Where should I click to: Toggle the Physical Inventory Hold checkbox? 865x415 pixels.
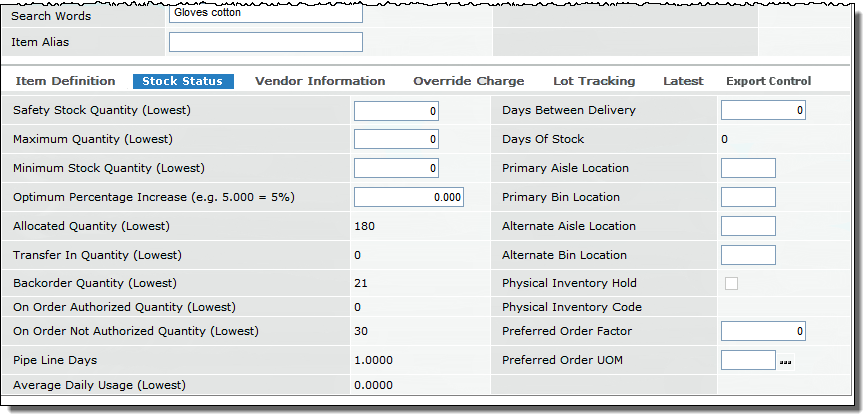coord(731,284)
